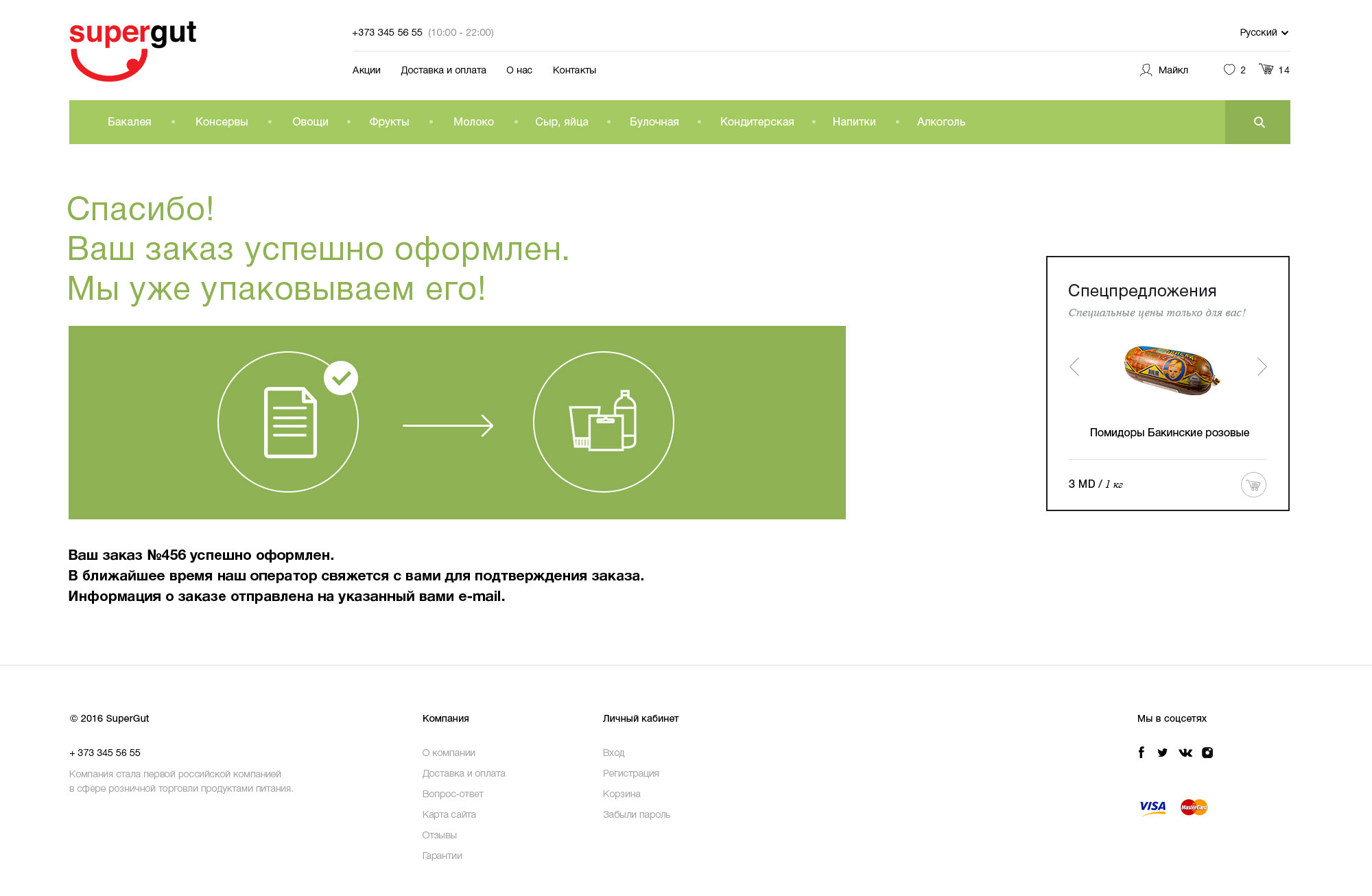
Task: Open footer link Вход
Action: (614, 753)
